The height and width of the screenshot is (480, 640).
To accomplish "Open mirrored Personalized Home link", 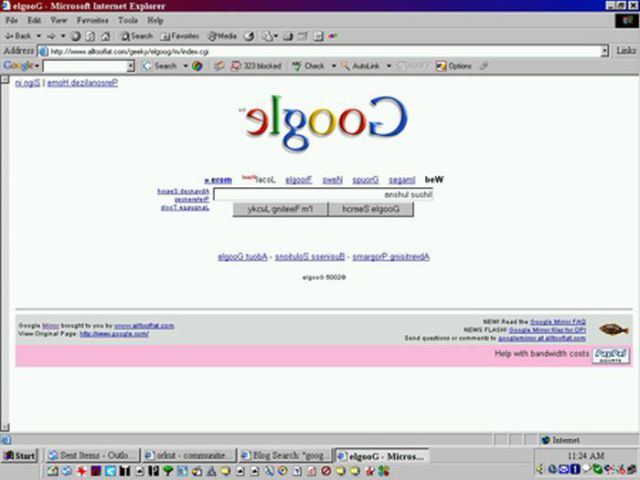I will click(x=82, y=83).
